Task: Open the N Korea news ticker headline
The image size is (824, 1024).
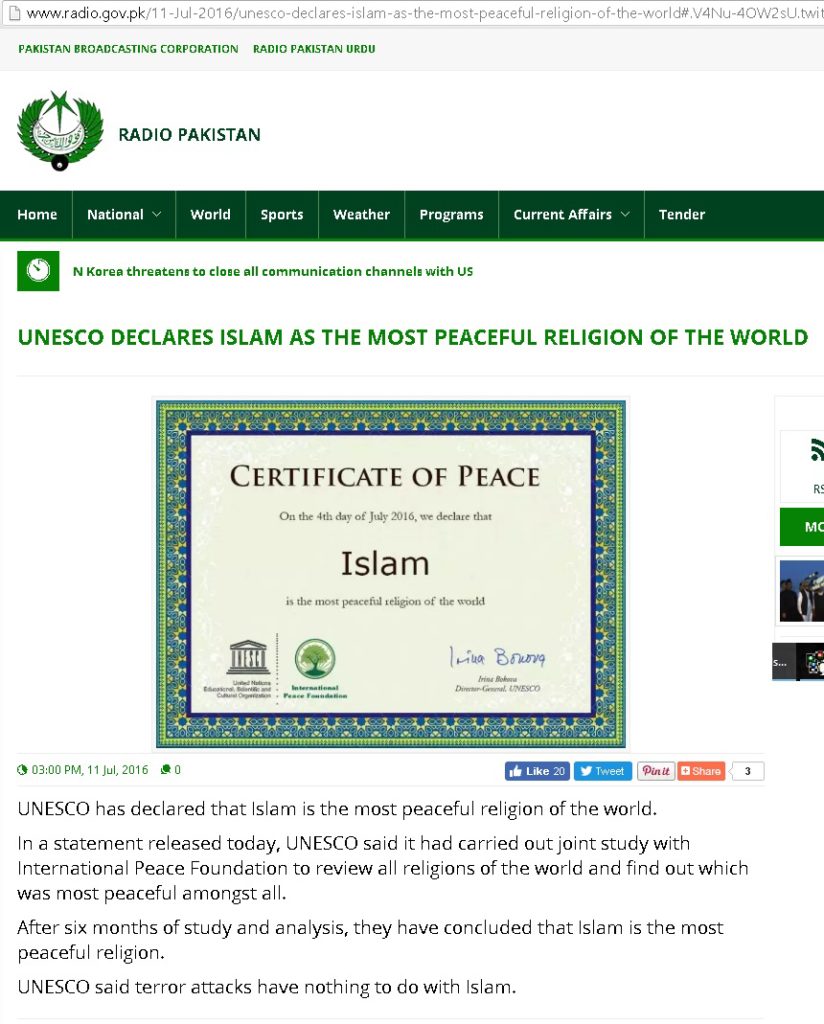Action: pos(273,271)
